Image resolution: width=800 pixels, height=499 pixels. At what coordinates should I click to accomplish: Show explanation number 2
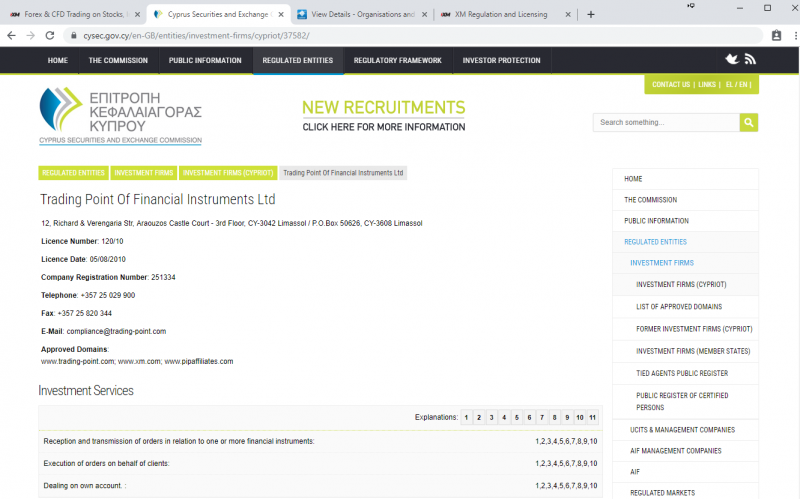[479, 417]
